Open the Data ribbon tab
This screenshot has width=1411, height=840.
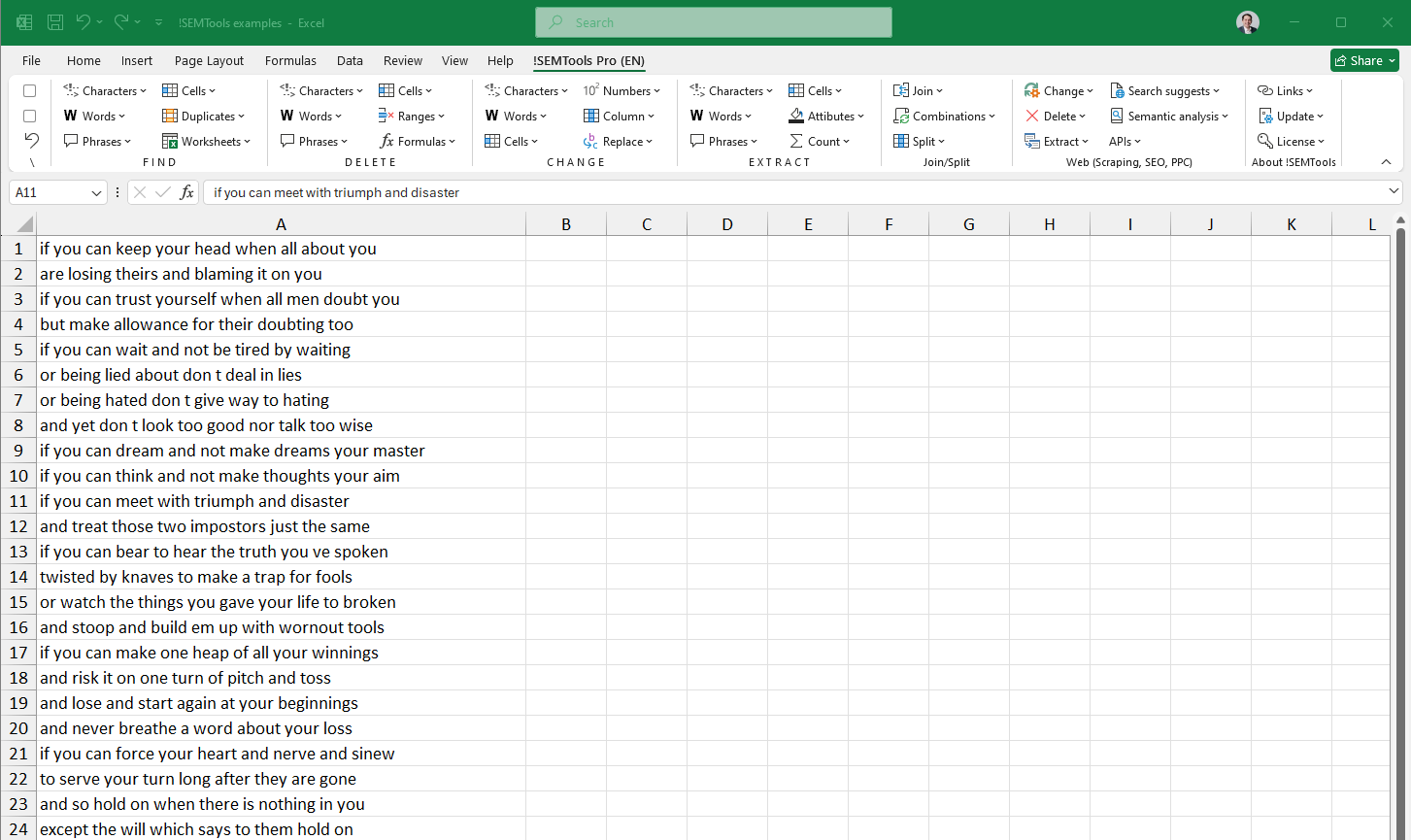[x=350, y=60]
